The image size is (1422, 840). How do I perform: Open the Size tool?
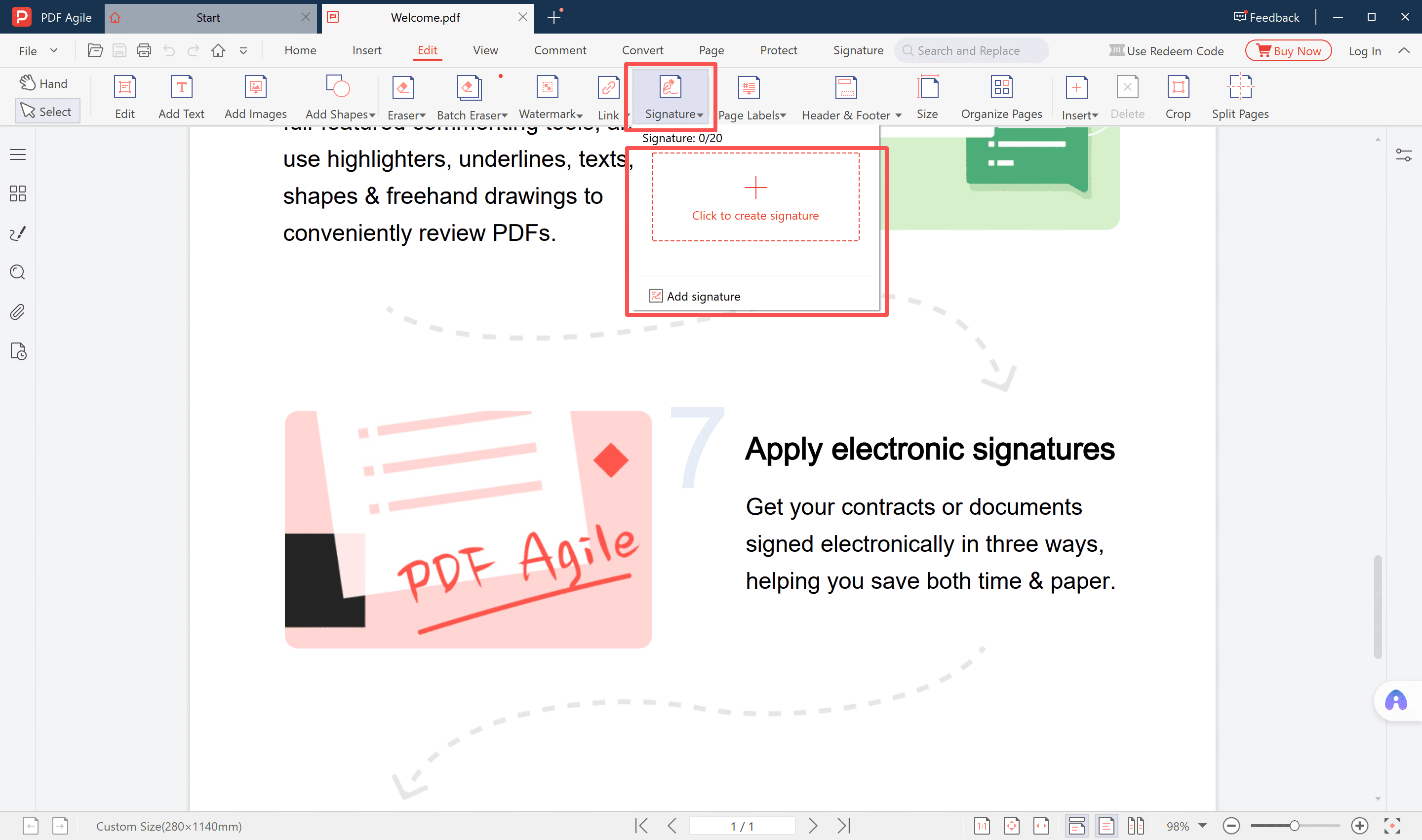coord(927,97)
